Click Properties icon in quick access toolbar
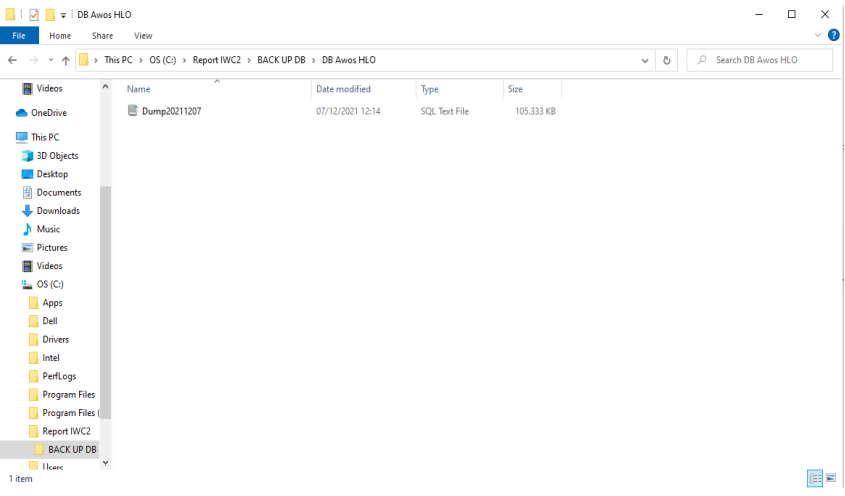The width and height of the screenshot is (845, 496). click(33, 15)
